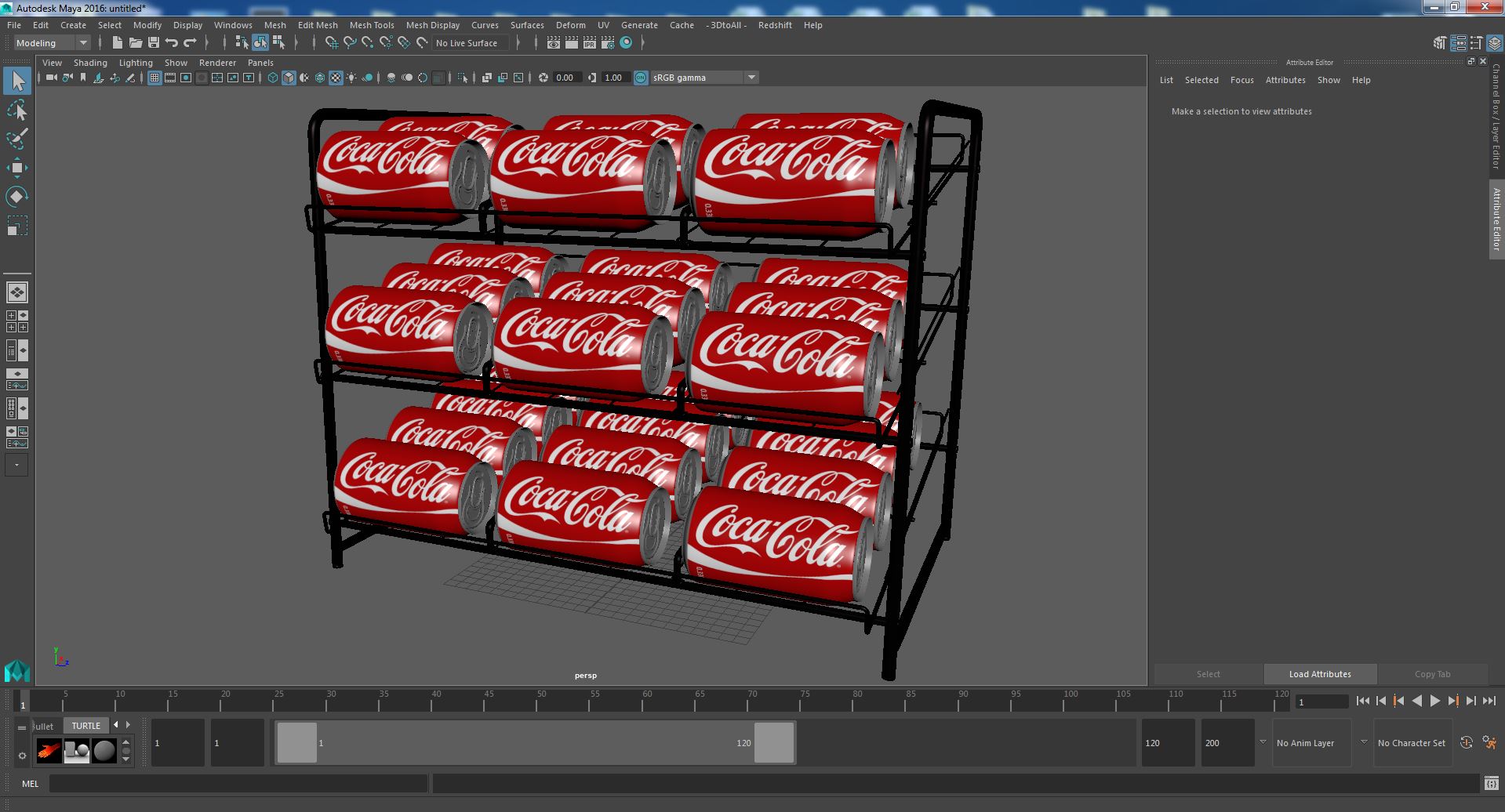Image resolution: width=1505 pixels, height=812 pixels.
Task: Create a new scene file
Action: (x=118, y=43)
